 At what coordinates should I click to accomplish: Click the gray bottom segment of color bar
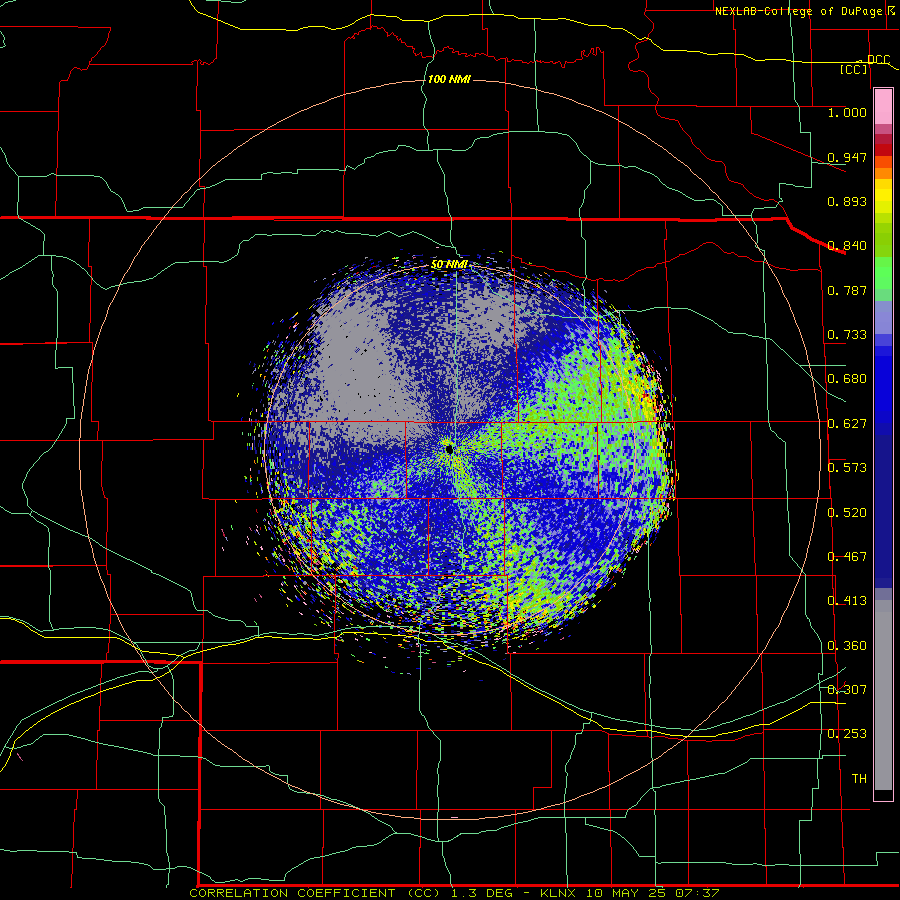click(883, 695)
